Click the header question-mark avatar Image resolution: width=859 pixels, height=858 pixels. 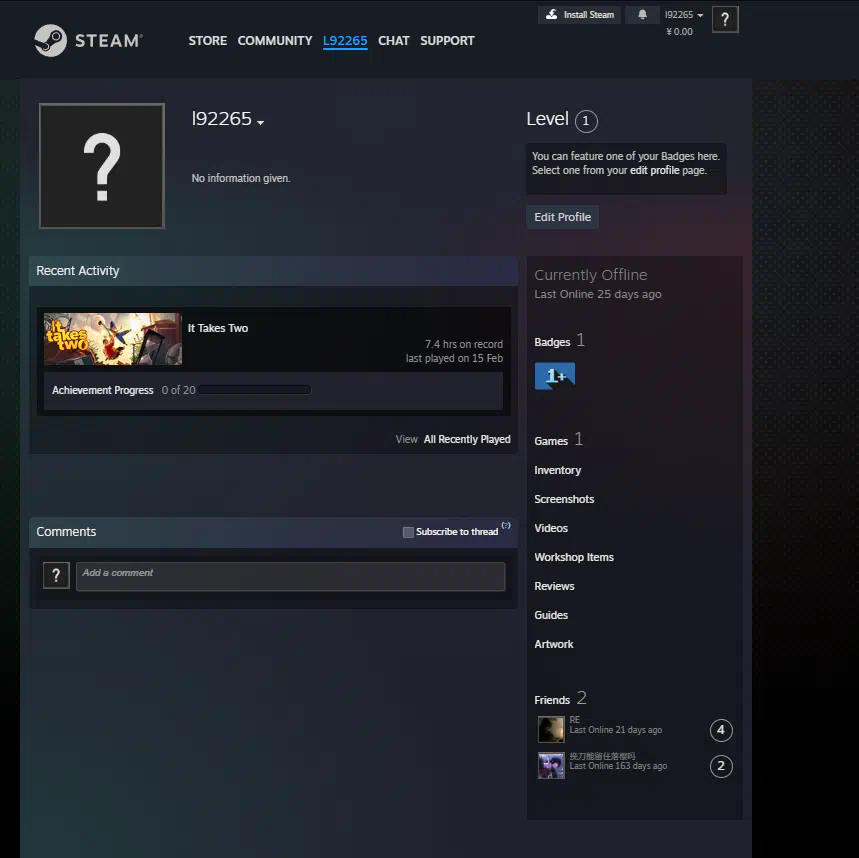[725, 19]
